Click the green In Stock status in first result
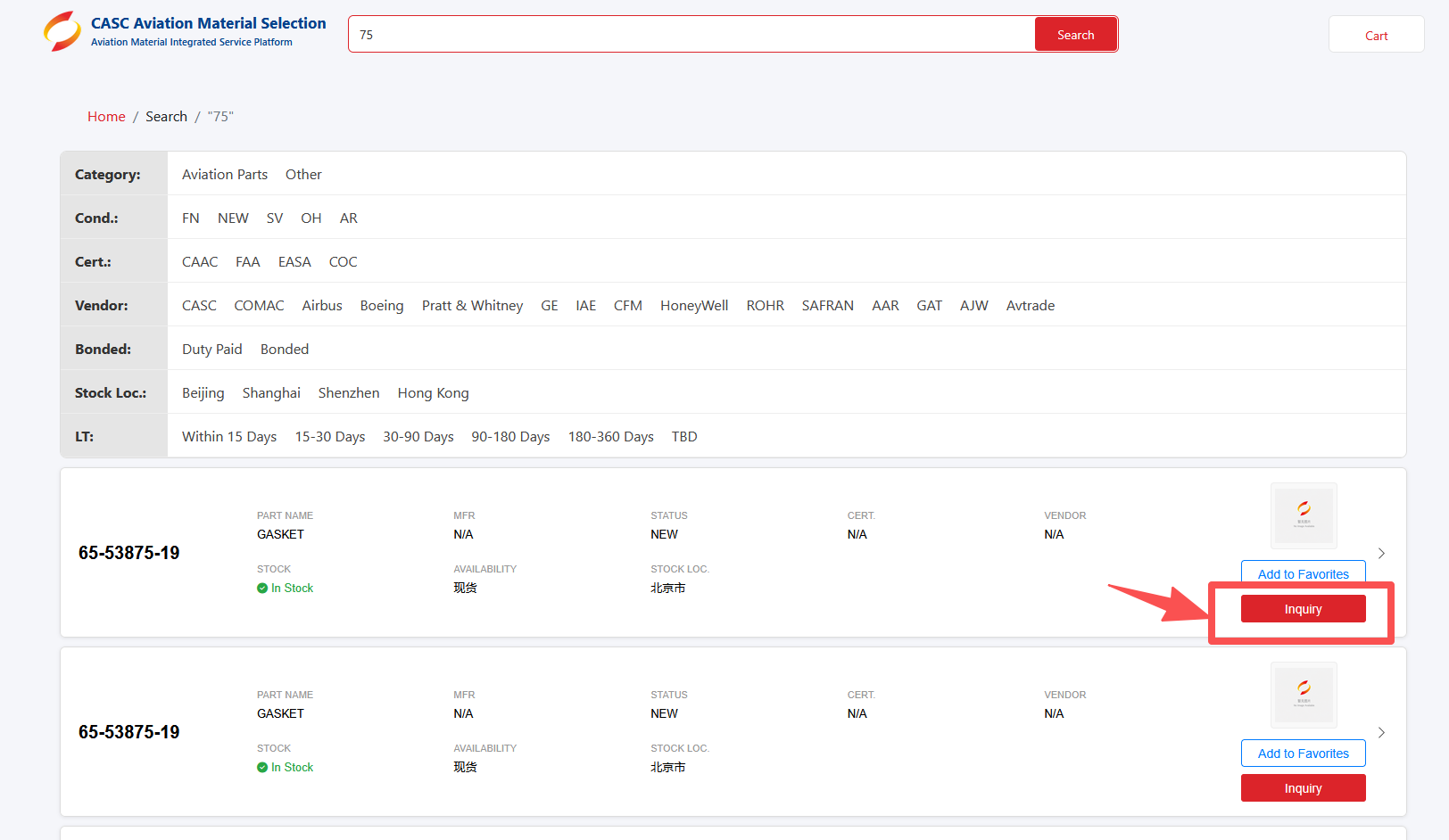Viewport: 1449px width, 840px height. point(286,589)
